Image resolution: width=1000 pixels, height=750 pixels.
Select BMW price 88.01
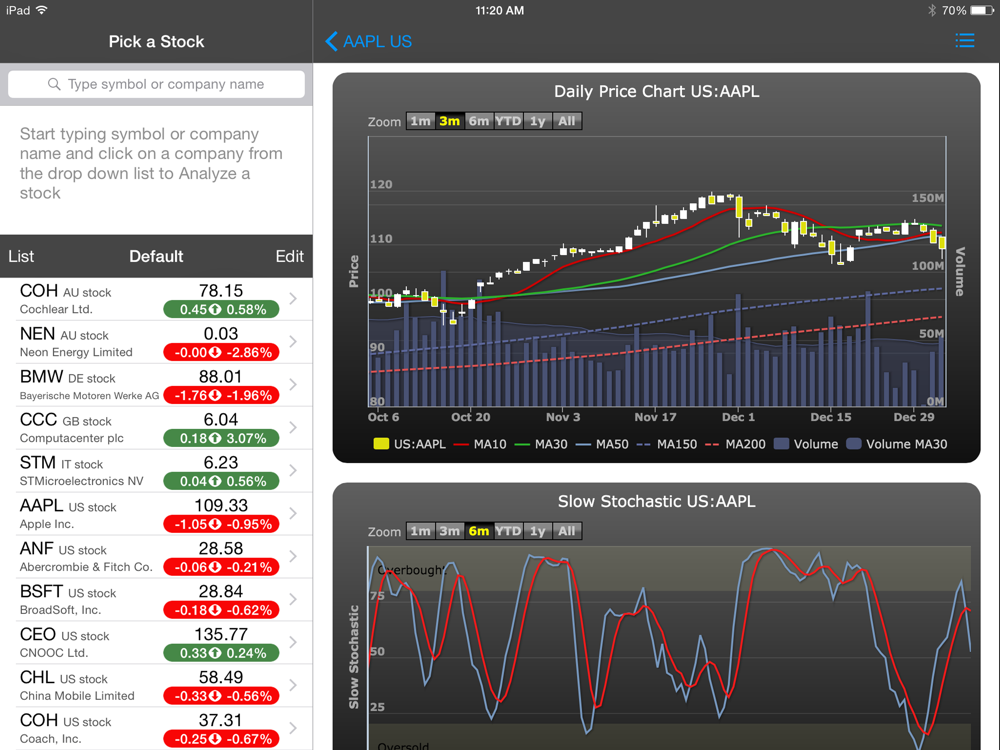pyautogui.click(x=221, y=377)
